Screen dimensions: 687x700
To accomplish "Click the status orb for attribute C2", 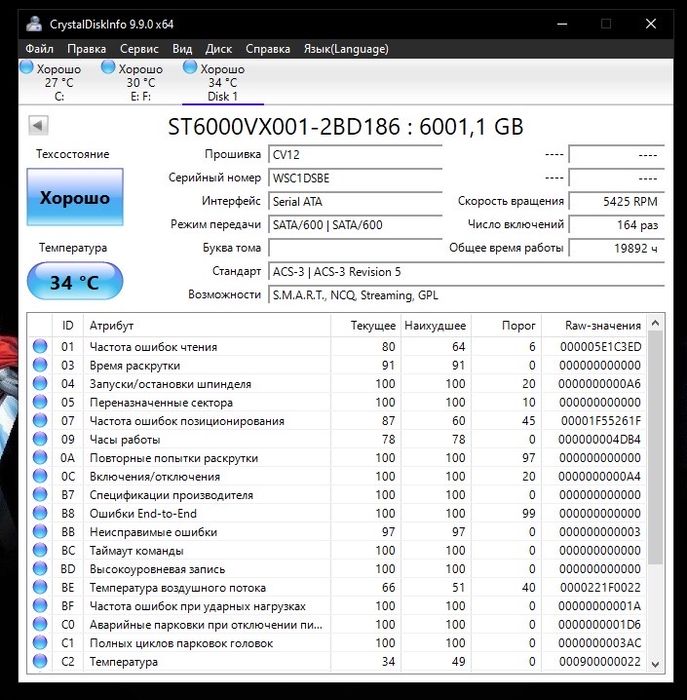I will coord(40,661).
